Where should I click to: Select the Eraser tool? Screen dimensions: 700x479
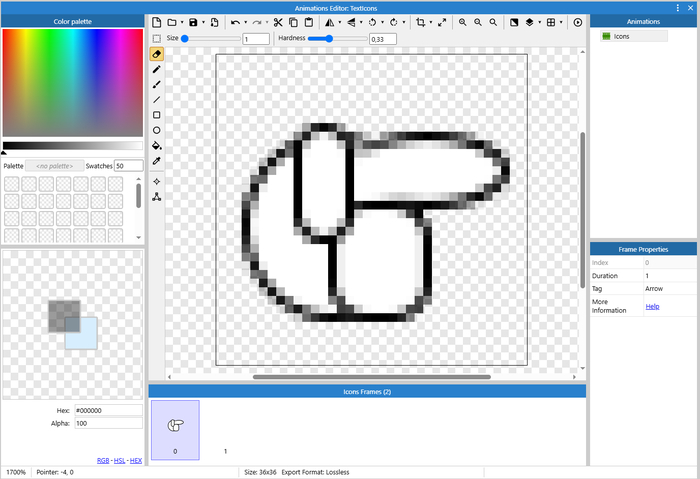tap(157, 54)
